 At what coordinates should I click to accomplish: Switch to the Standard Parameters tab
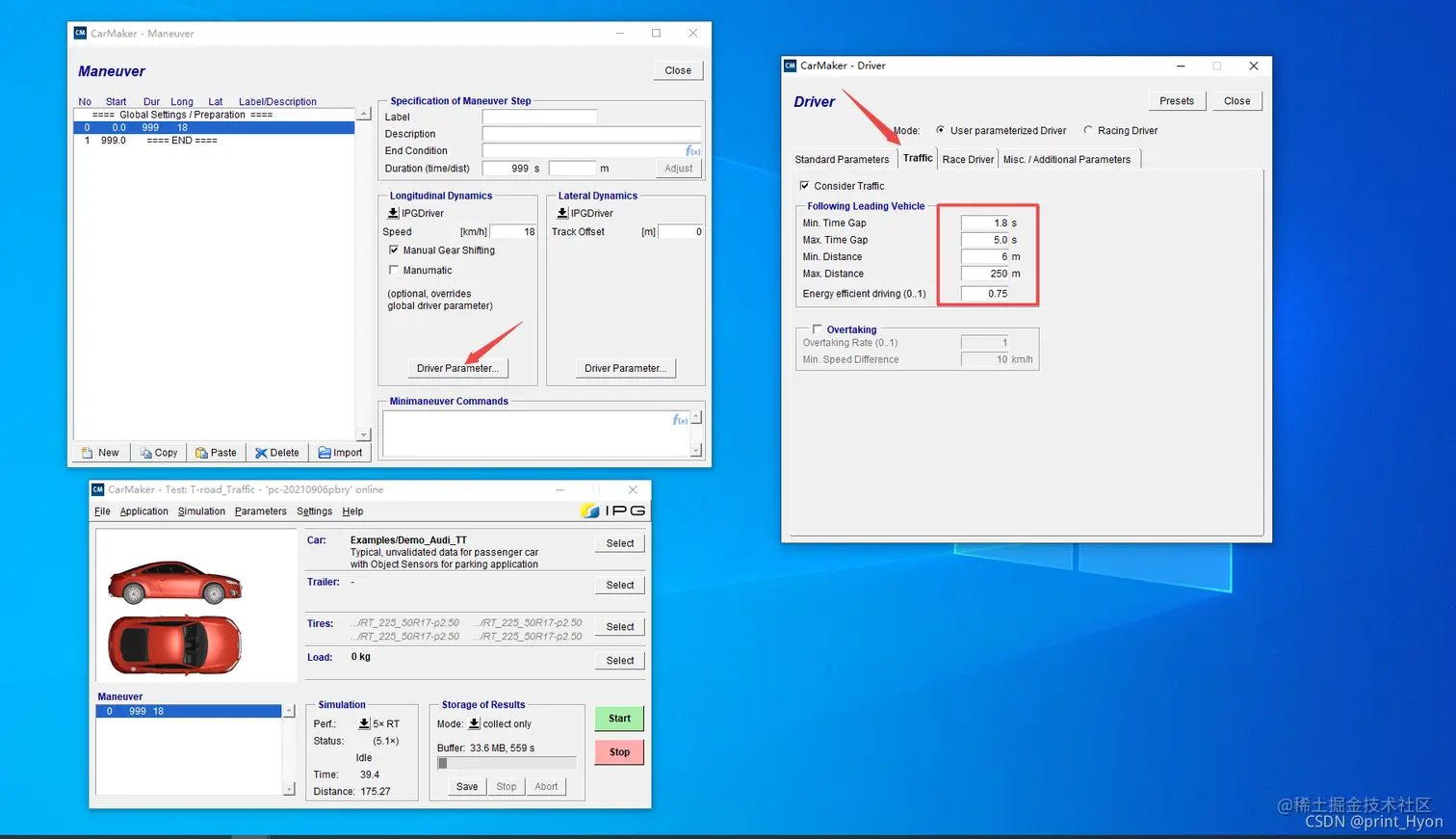pos(842,160)
